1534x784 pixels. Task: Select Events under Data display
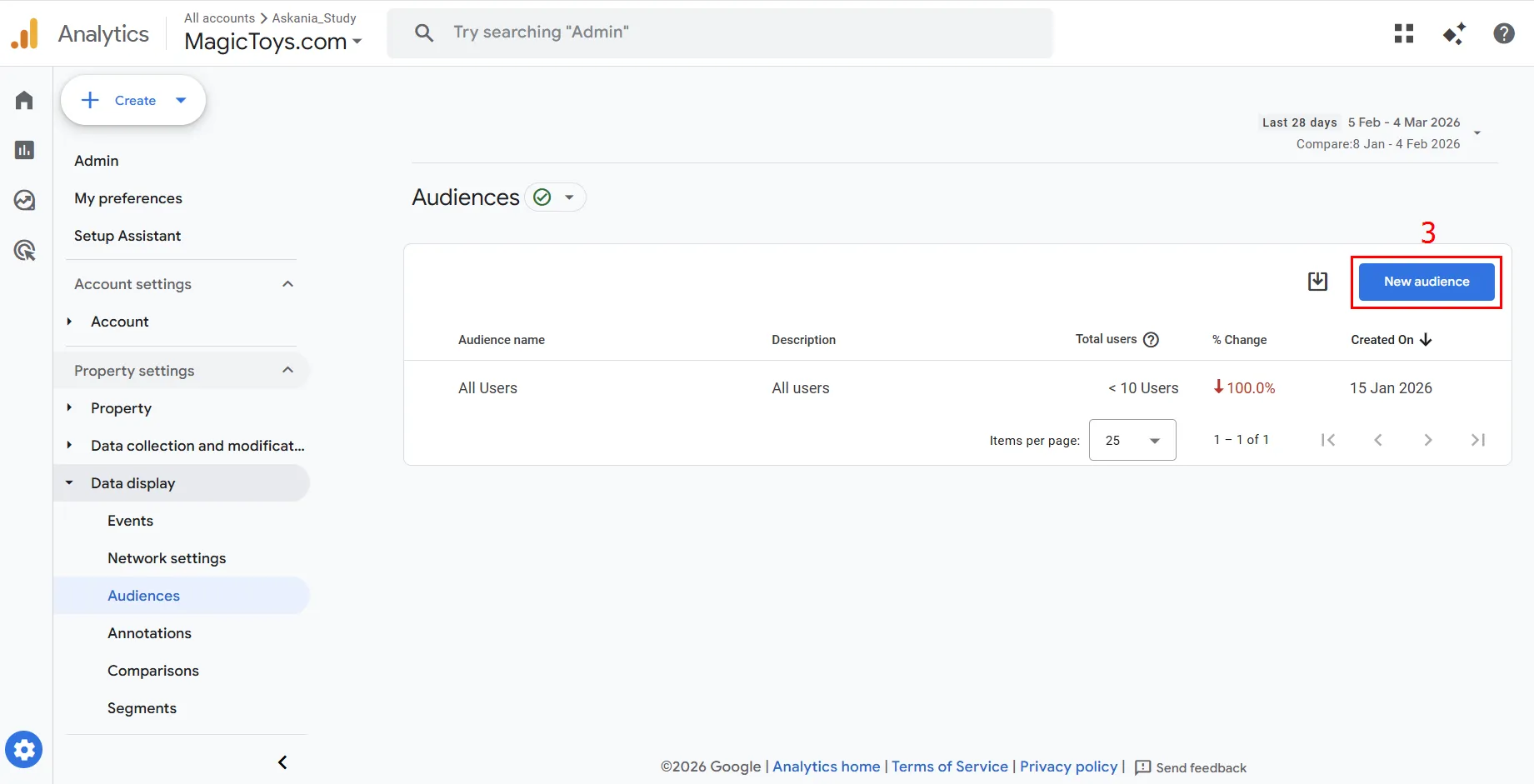(x=130, y=521)
